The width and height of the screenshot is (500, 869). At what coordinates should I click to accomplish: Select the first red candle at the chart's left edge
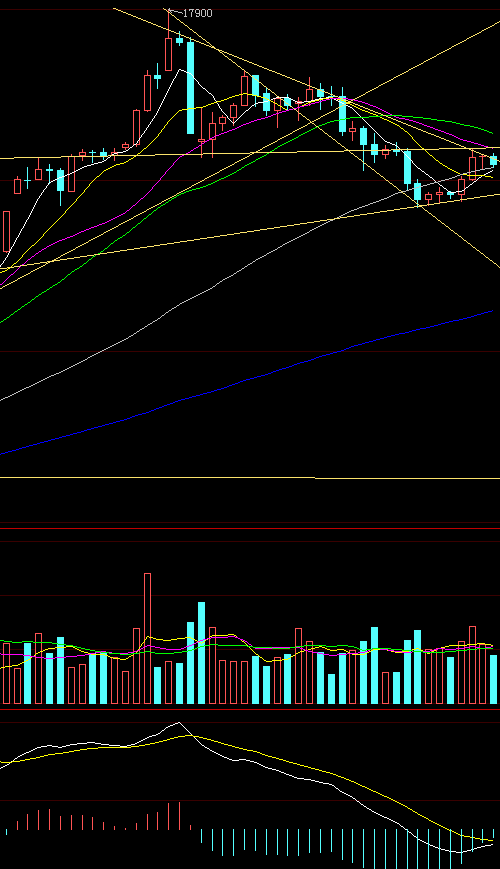(7, 231)
